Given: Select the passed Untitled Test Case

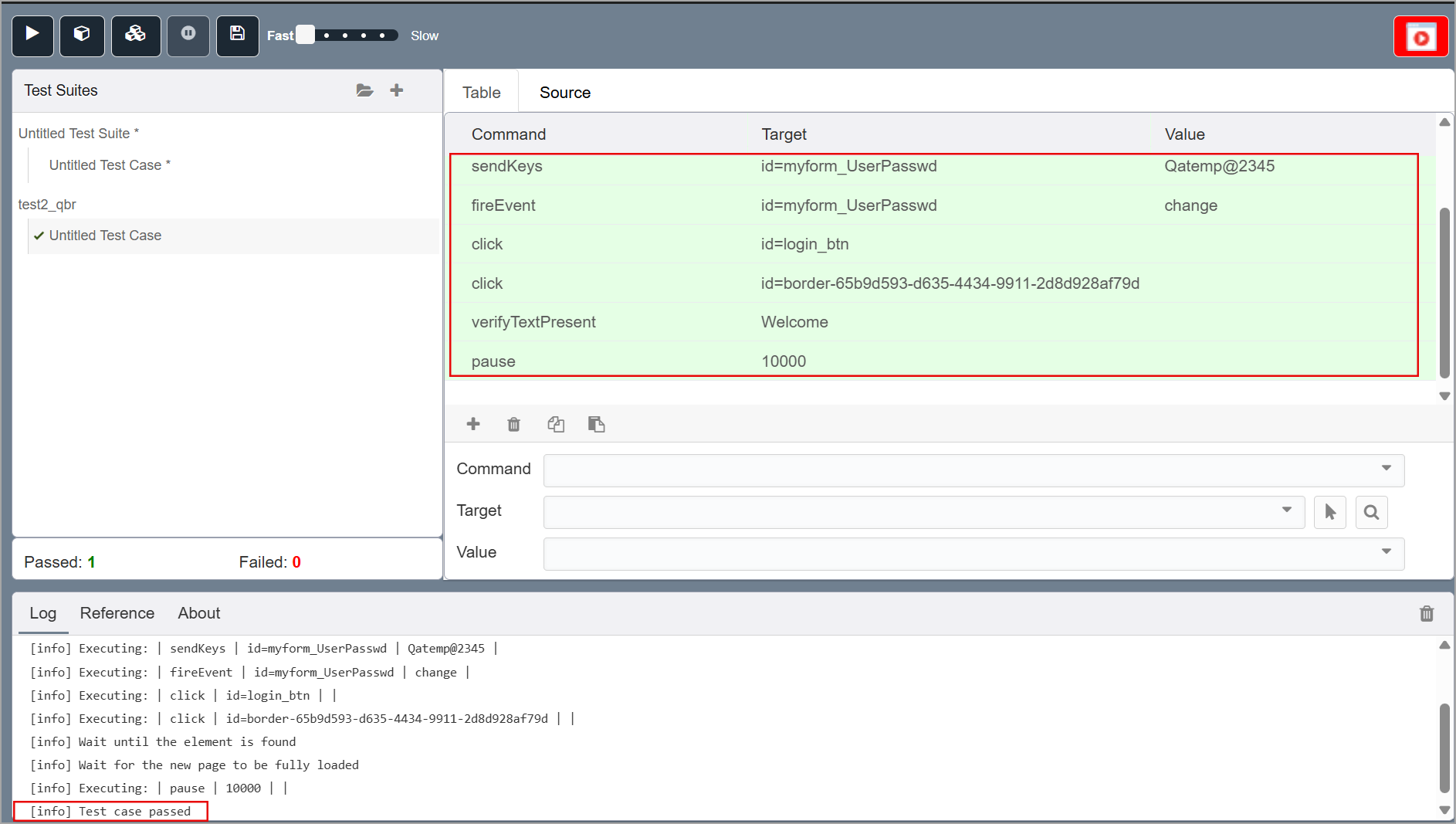Looking at the screenshot, I should [x=233, y=236].
